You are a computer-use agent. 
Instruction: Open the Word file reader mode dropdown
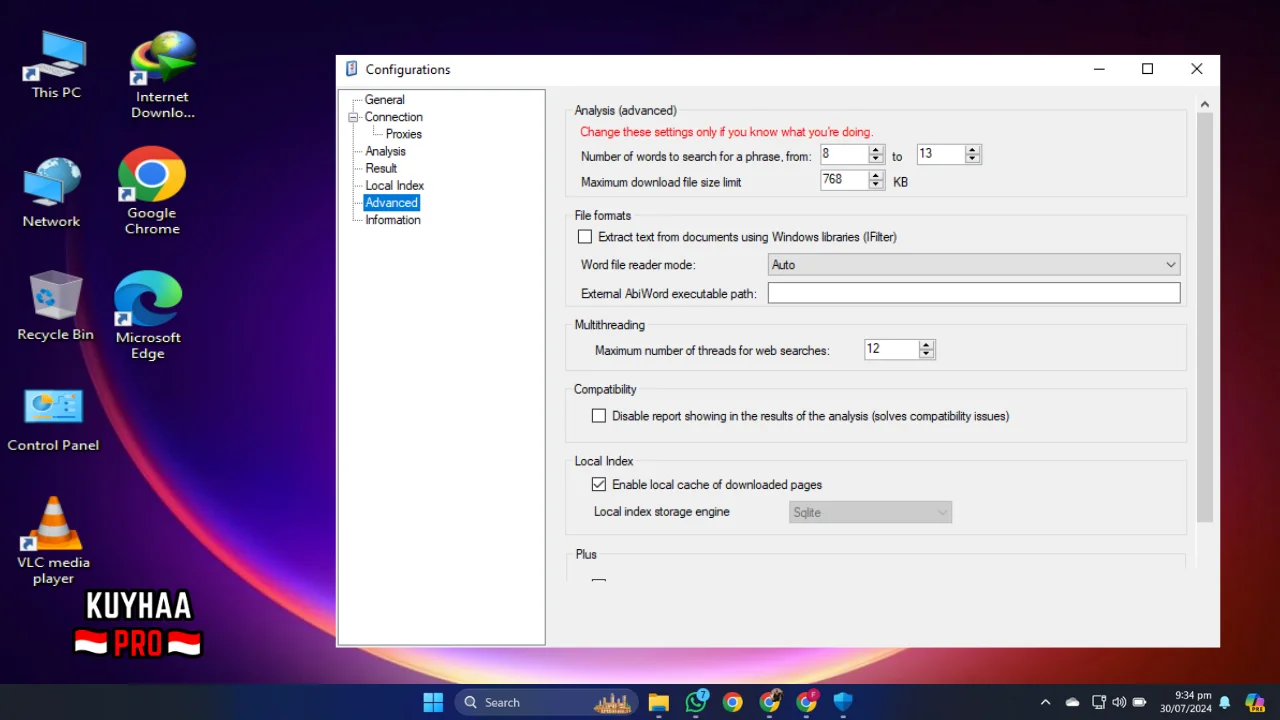point(974,265)
